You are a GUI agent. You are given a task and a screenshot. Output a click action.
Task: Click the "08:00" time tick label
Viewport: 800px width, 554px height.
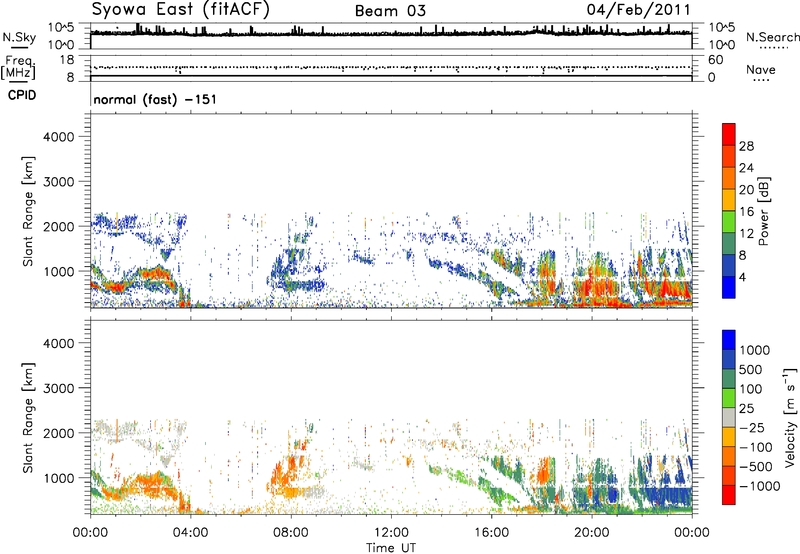coord(291,533)
